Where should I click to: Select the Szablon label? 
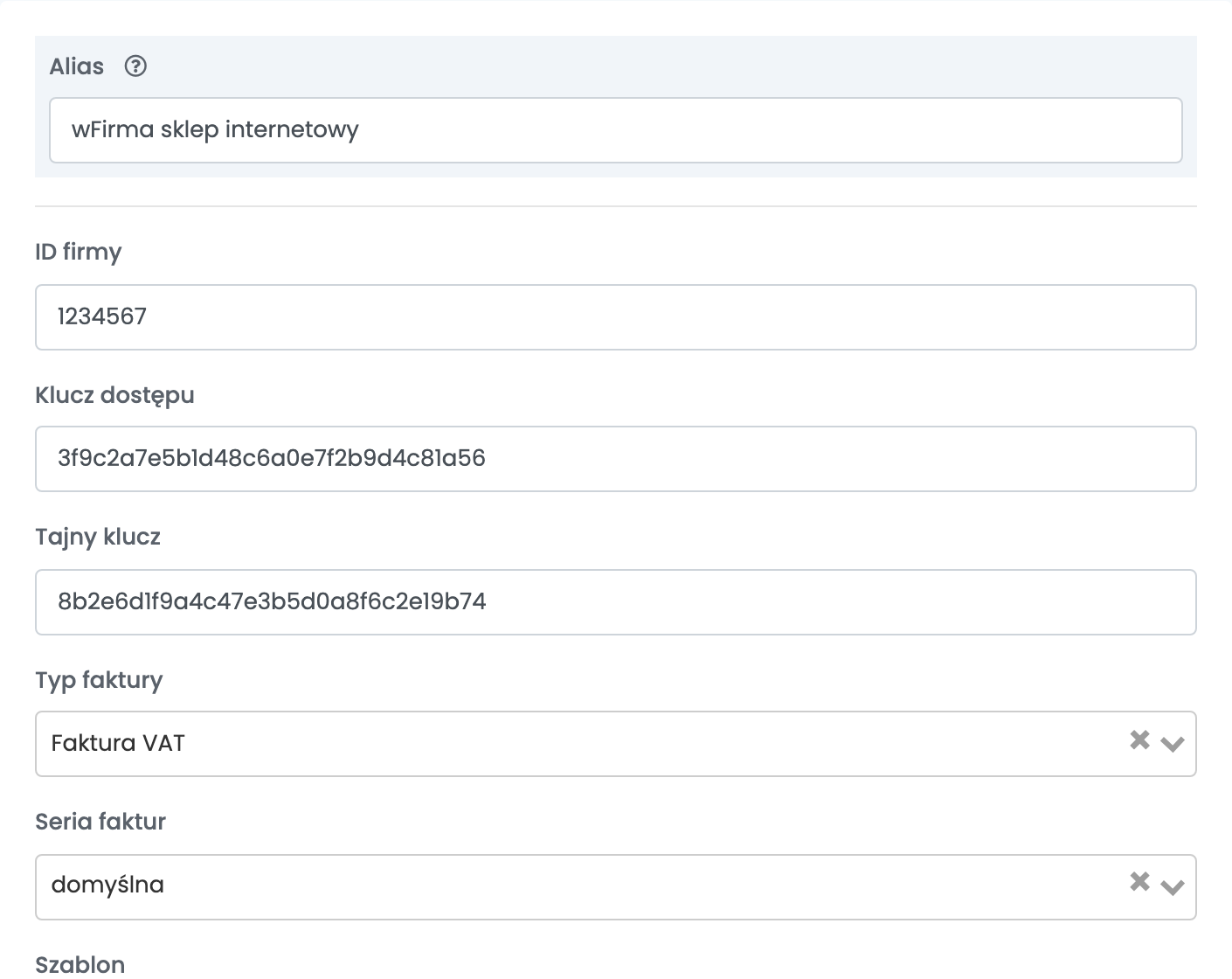(x=80, y=965)
